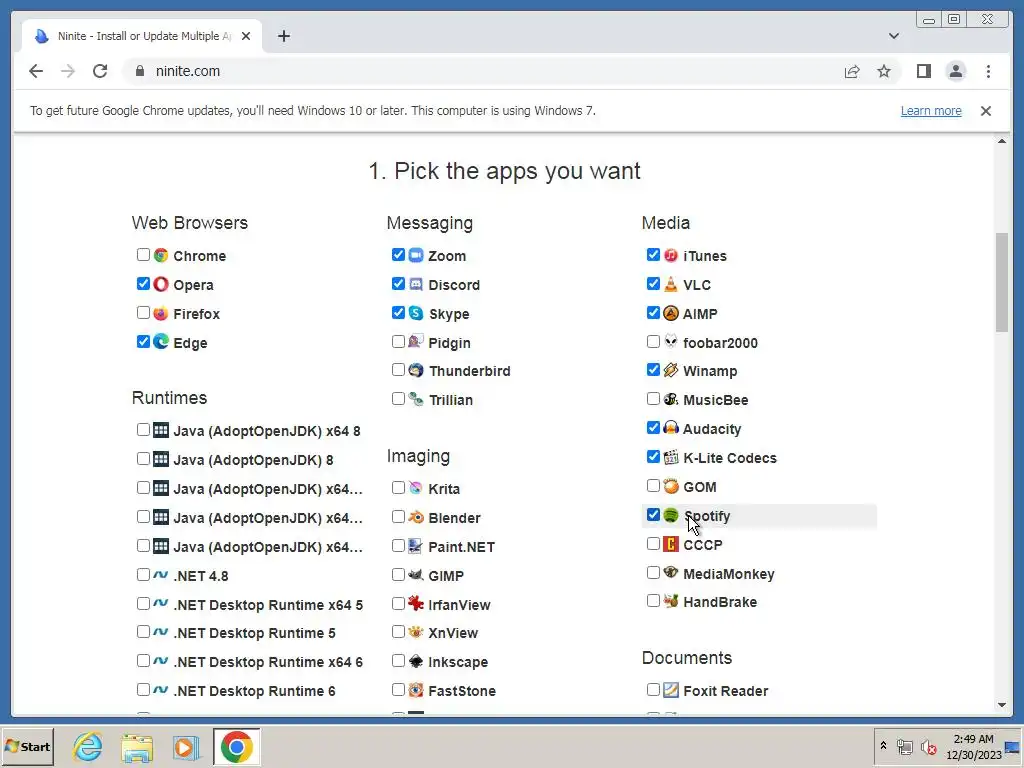Viewport: 1024px width, 768px height.
Task: Click the Thunderbird icon
Action: (416, 371)
